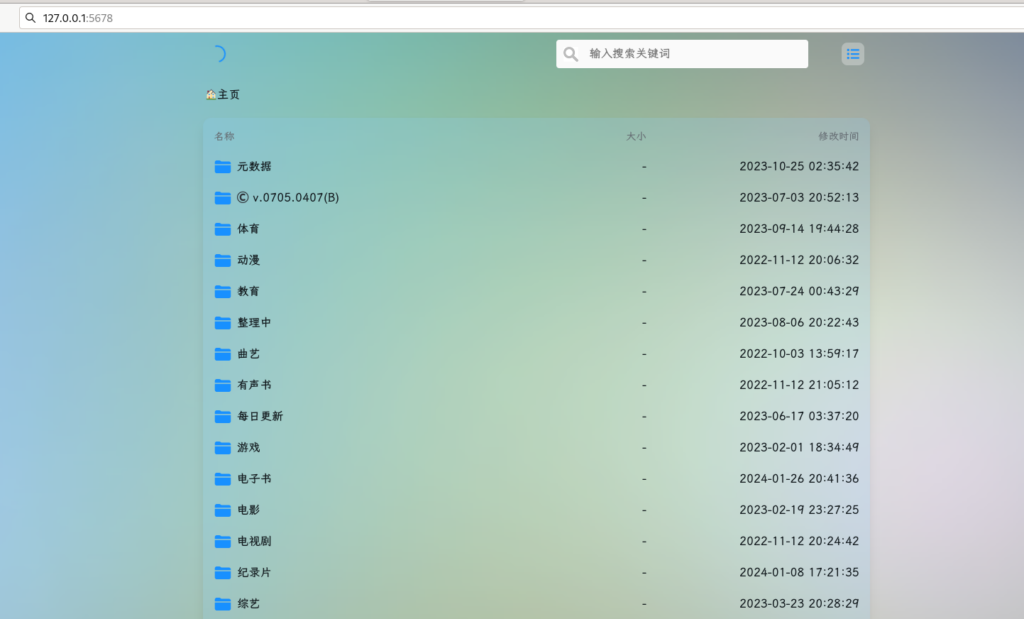Focus the search keyword input field
This screenshot has height=619, width=1024.
tap(690, 54)
